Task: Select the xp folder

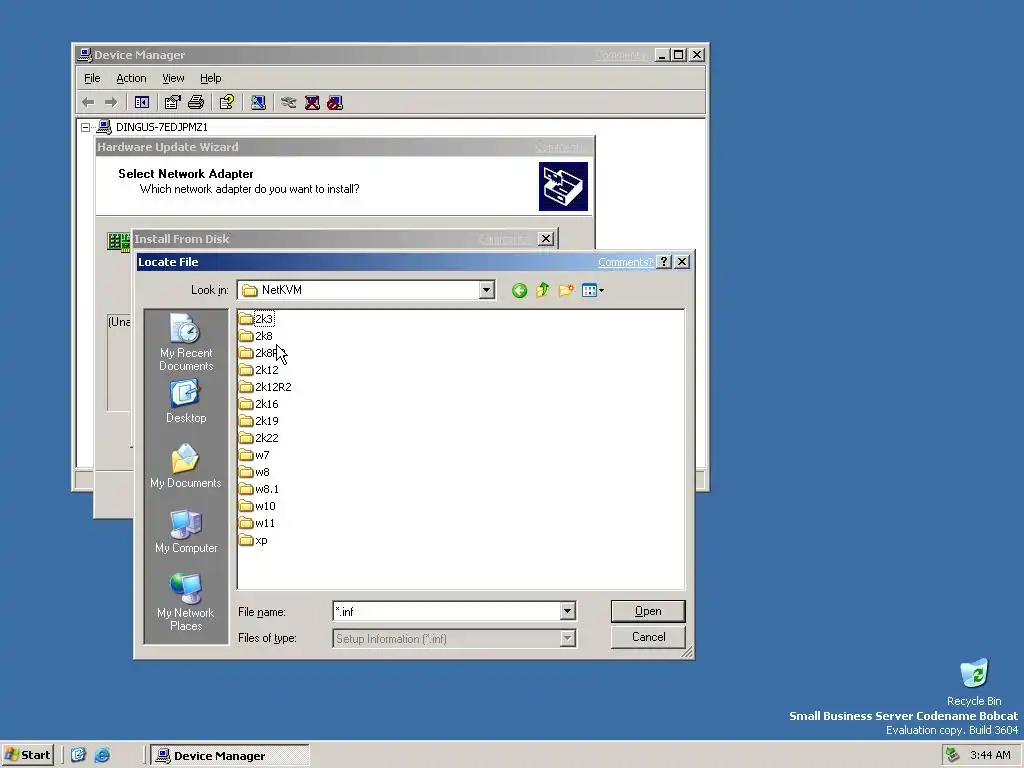Action: 253,539
